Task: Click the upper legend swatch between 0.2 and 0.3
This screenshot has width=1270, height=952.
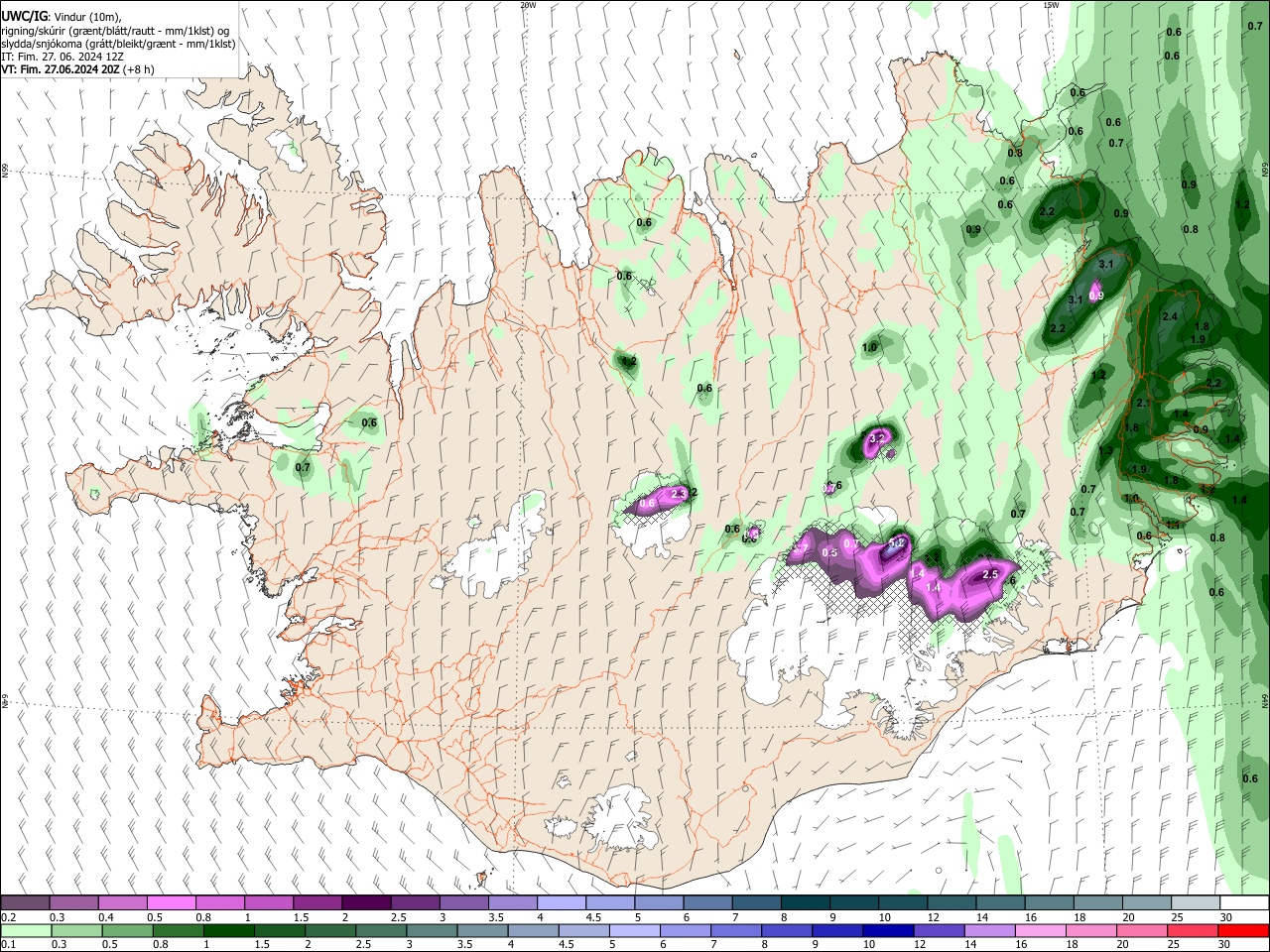Action: point(73,903)
